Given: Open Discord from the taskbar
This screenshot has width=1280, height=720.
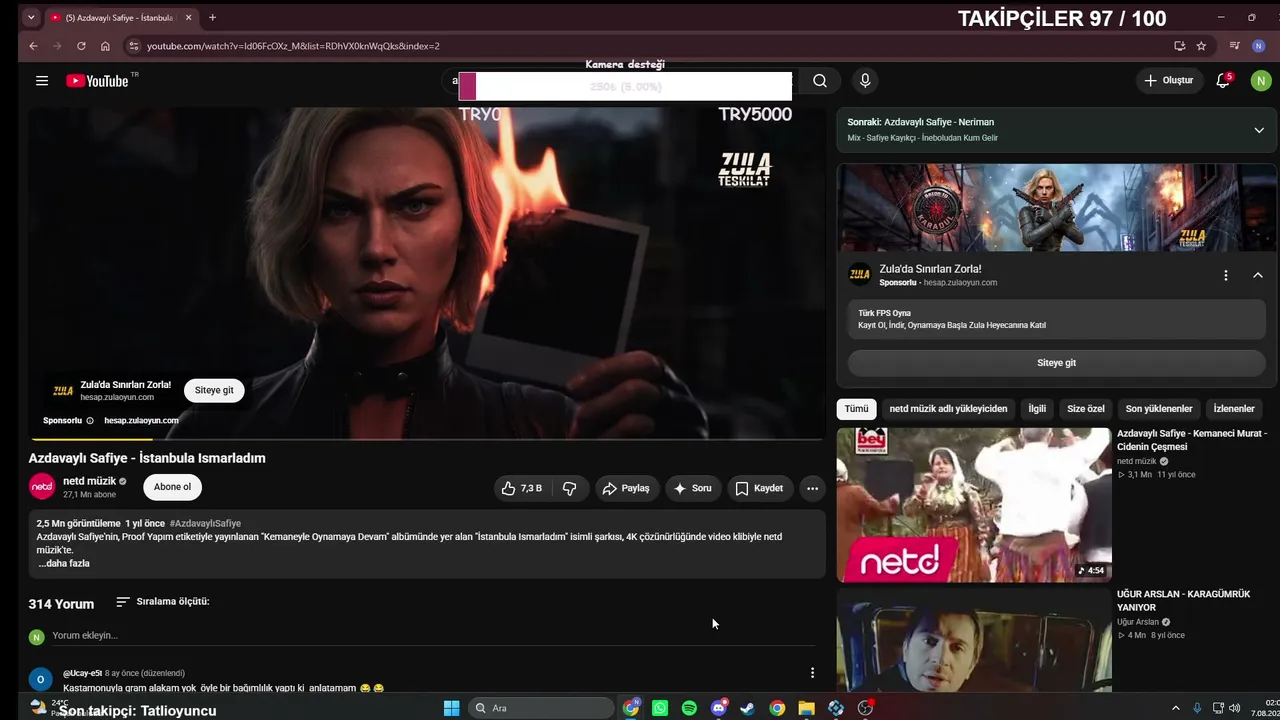Looking at the screenshot, I should [718, 708].
